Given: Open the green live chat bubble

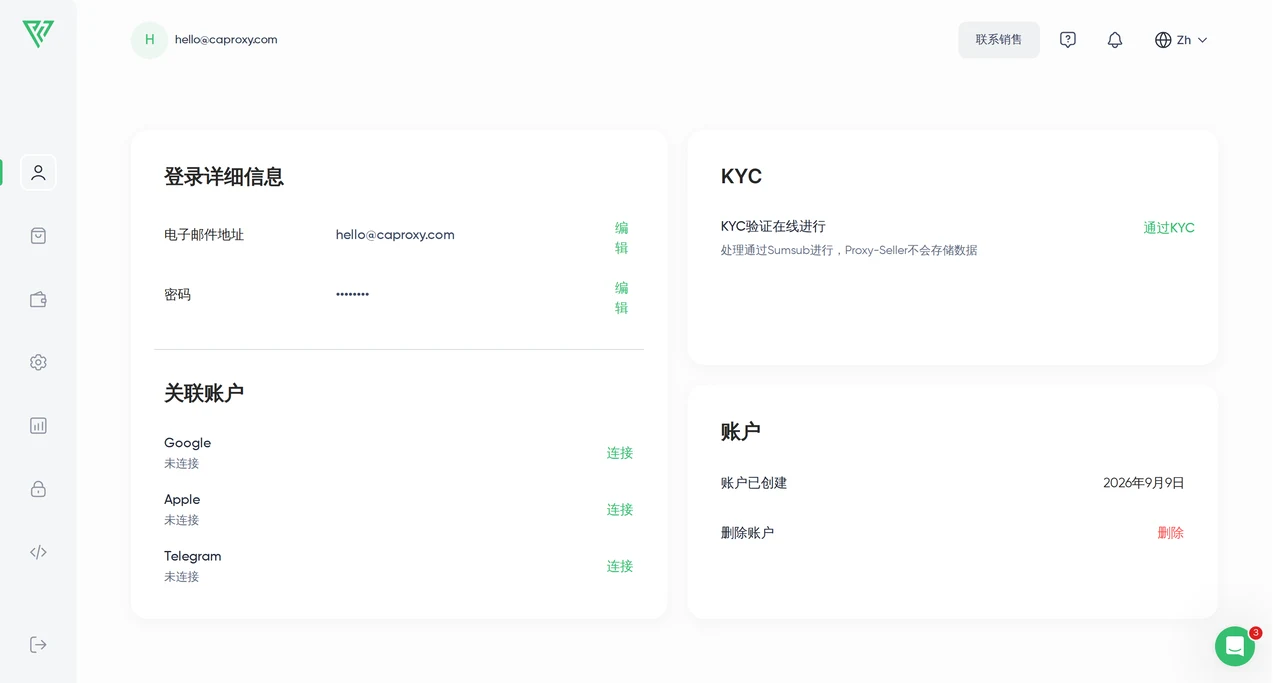Looking at the screenshot, I should coord(1235,646).
